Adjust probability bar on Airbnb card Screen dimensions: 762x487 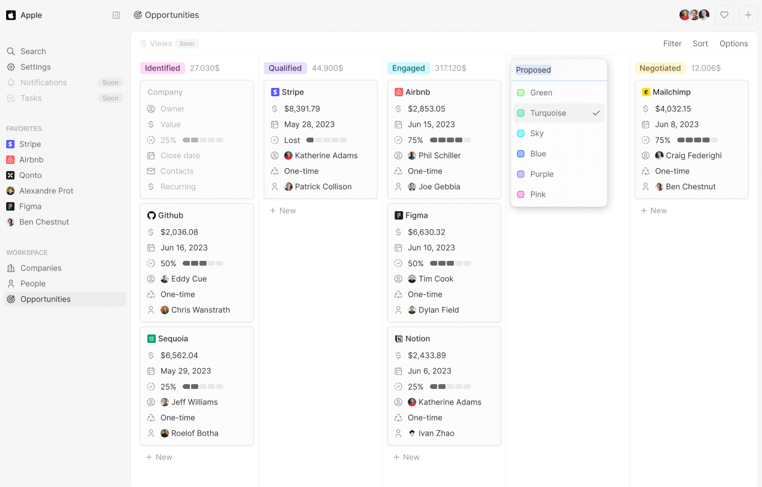pos(450,140)
